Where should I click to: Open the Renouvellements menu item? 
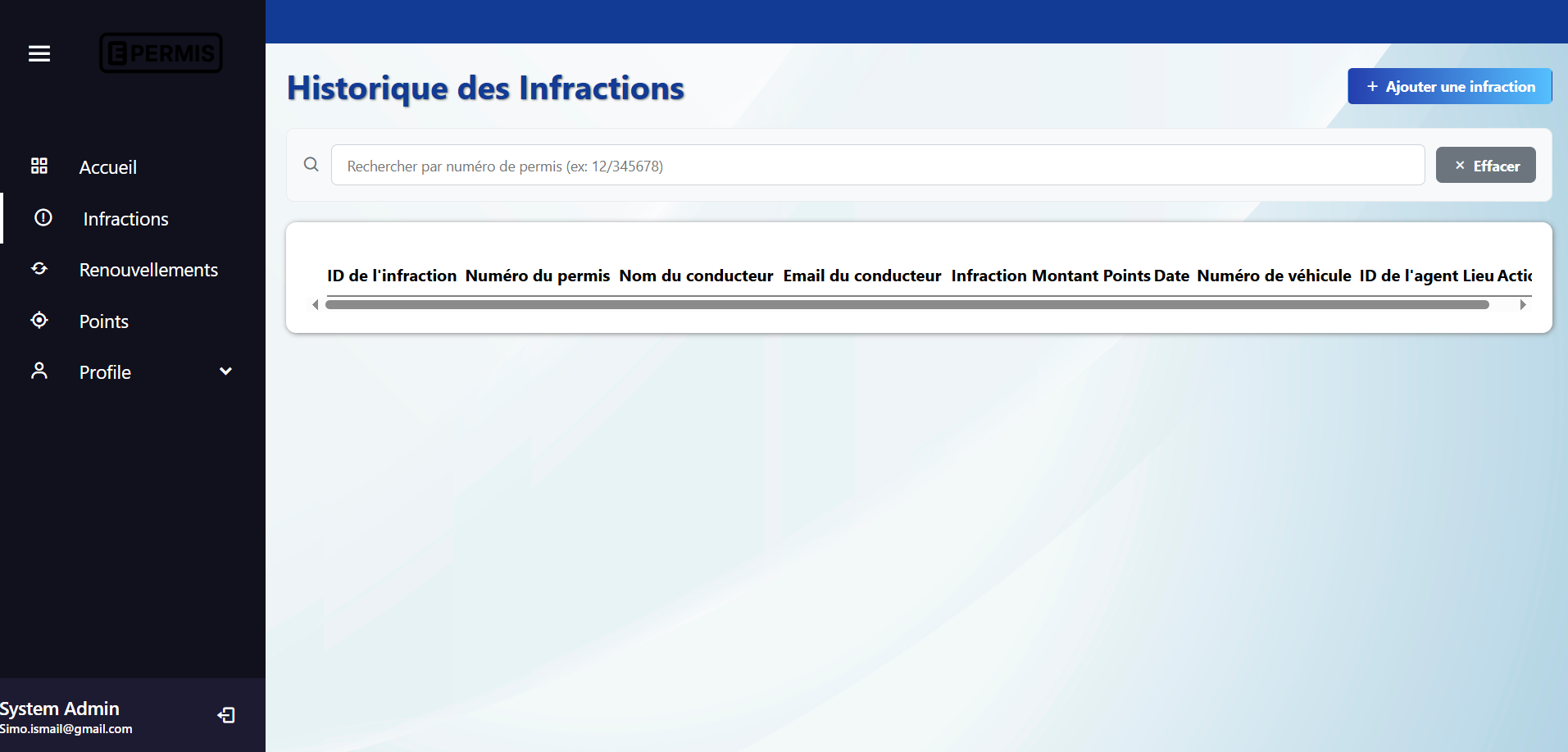148,270
